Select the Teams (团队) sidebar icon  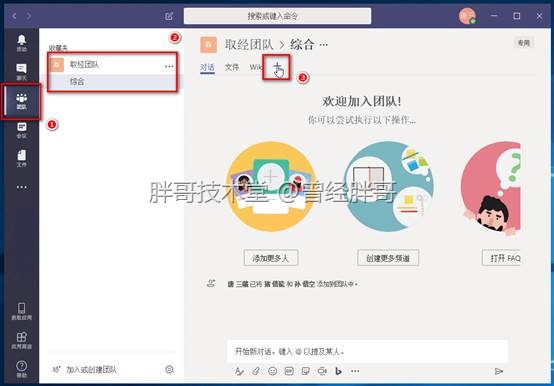(x=22, y=101)
